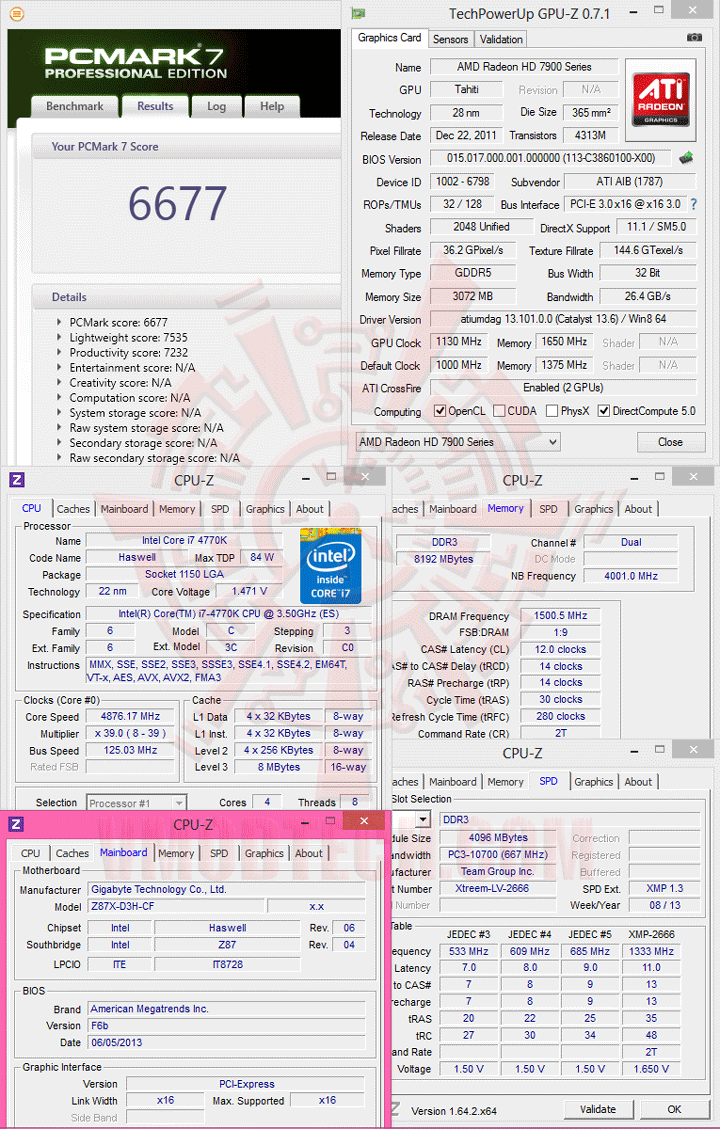The image size is (720, 1129).
Task: Click the CPU-Z OK button
Action: point(674,1110)
